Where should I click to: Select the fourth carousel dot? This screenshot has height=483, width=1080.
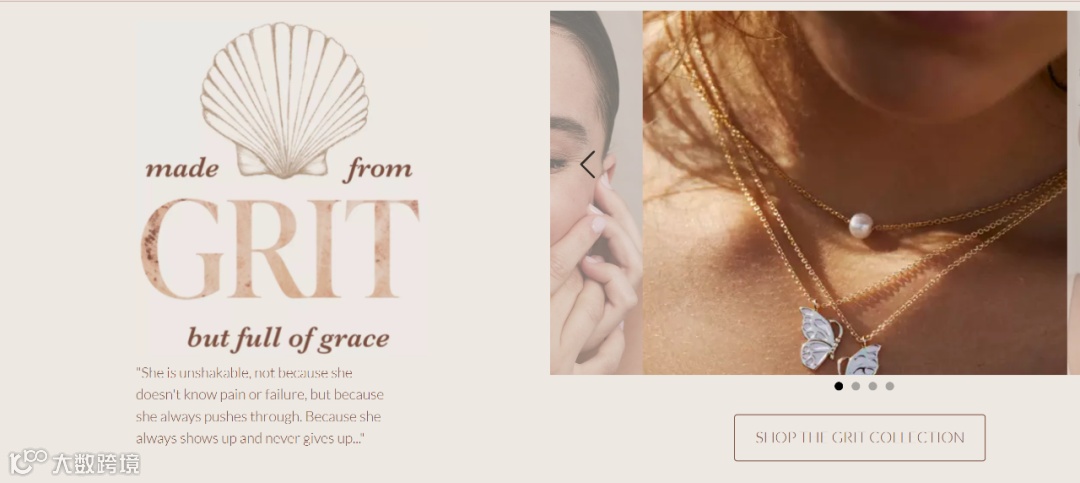pyautogui.click(x=890, y=386)
